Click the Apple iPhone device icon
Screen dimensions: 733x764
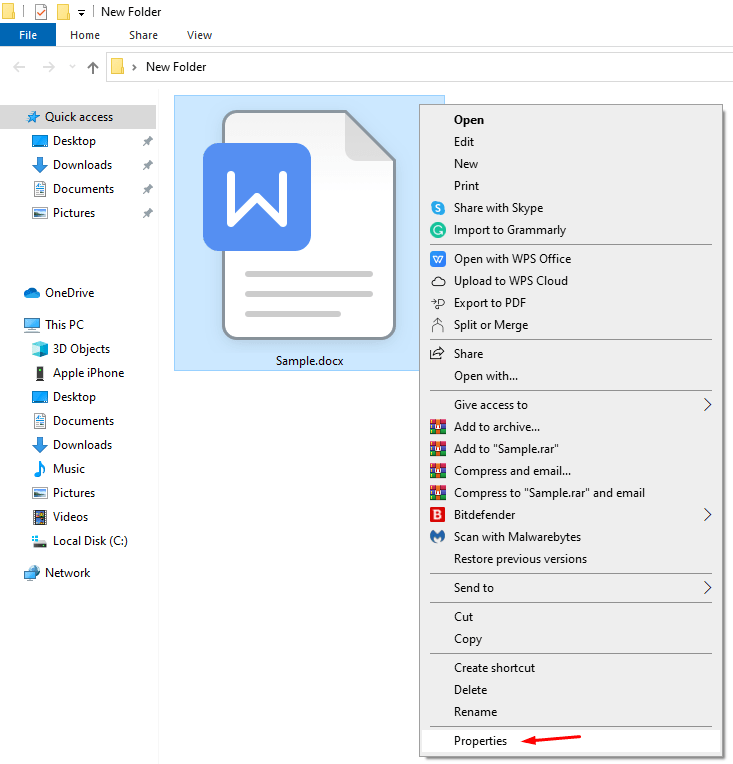click(x=40, y=373)
